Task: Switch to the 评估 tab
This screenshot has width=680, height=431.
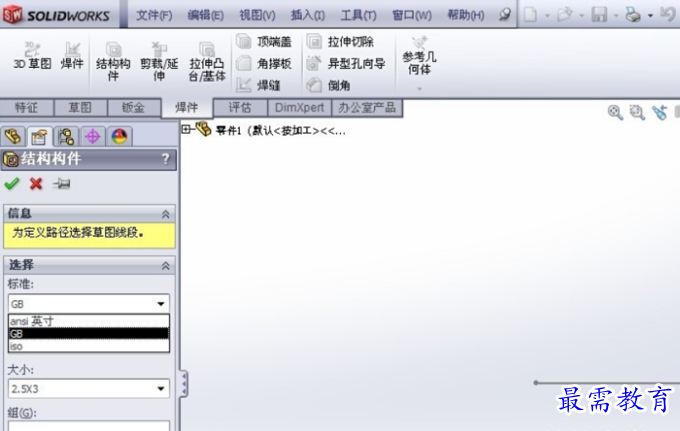Action: [240, 108]
